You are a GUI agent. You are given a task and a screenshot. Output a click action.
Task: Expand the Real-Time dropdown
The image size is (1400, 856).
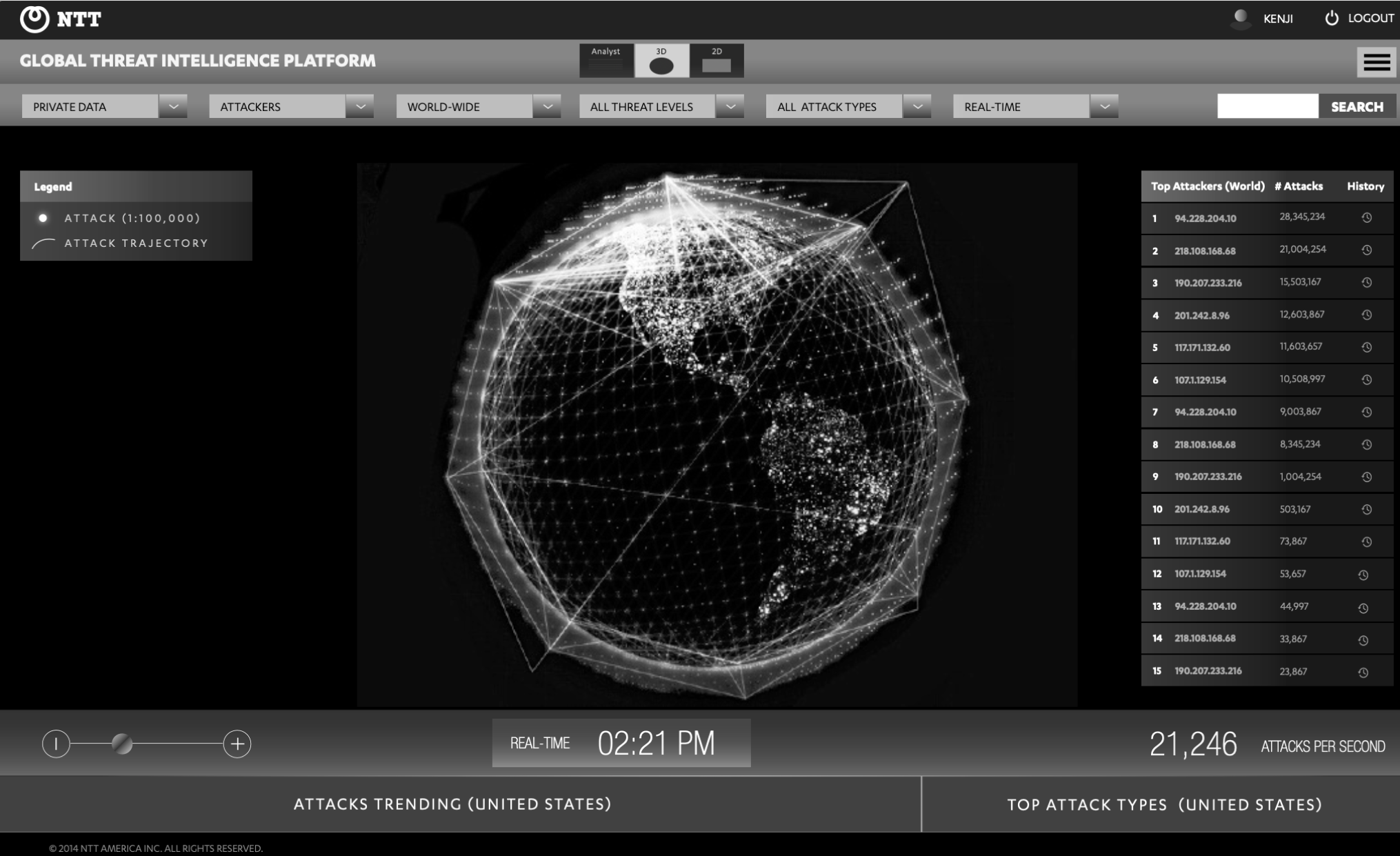point(1104,107)
